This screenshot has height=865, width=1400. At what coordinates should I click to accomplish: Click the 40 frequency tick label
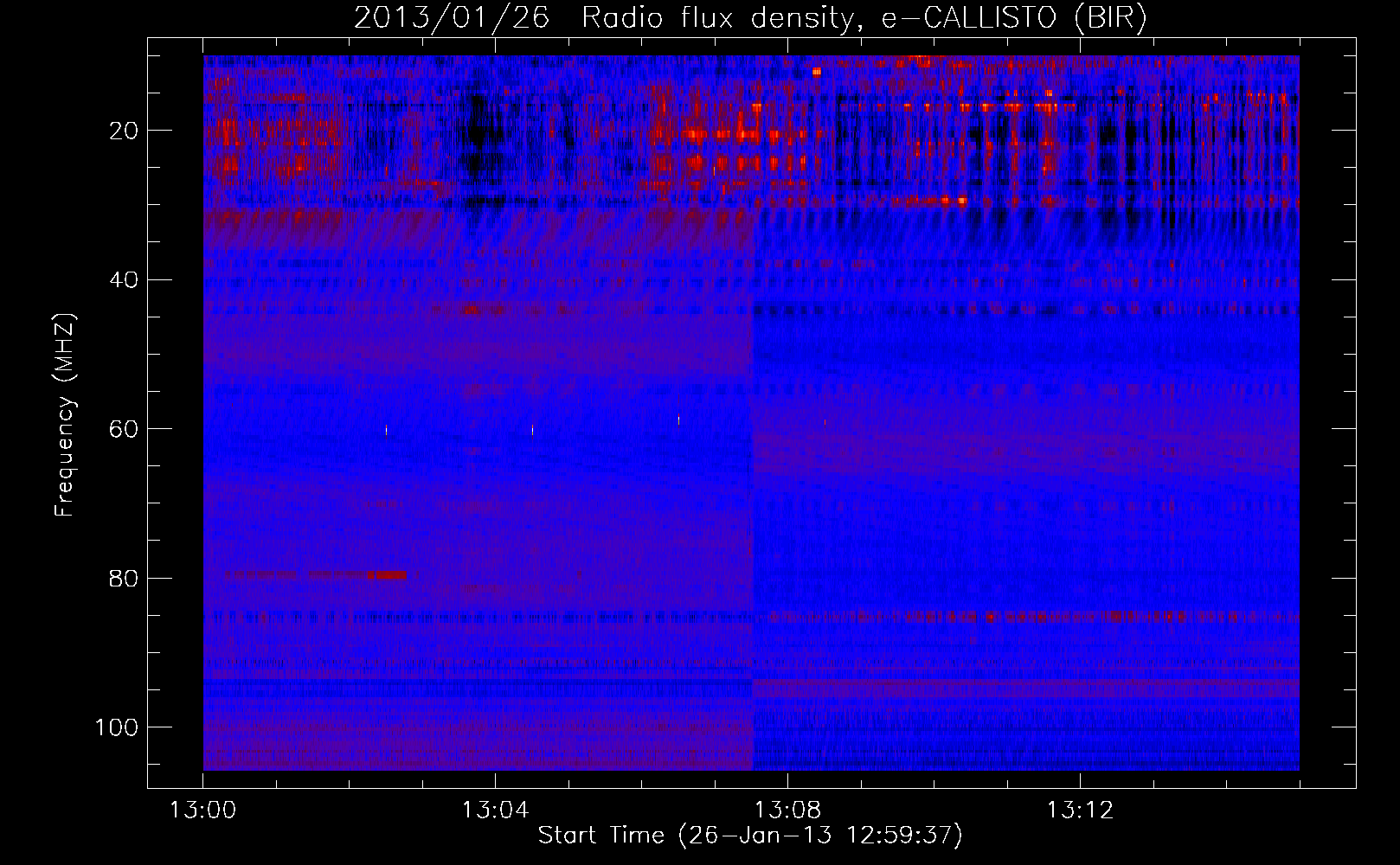124,279
